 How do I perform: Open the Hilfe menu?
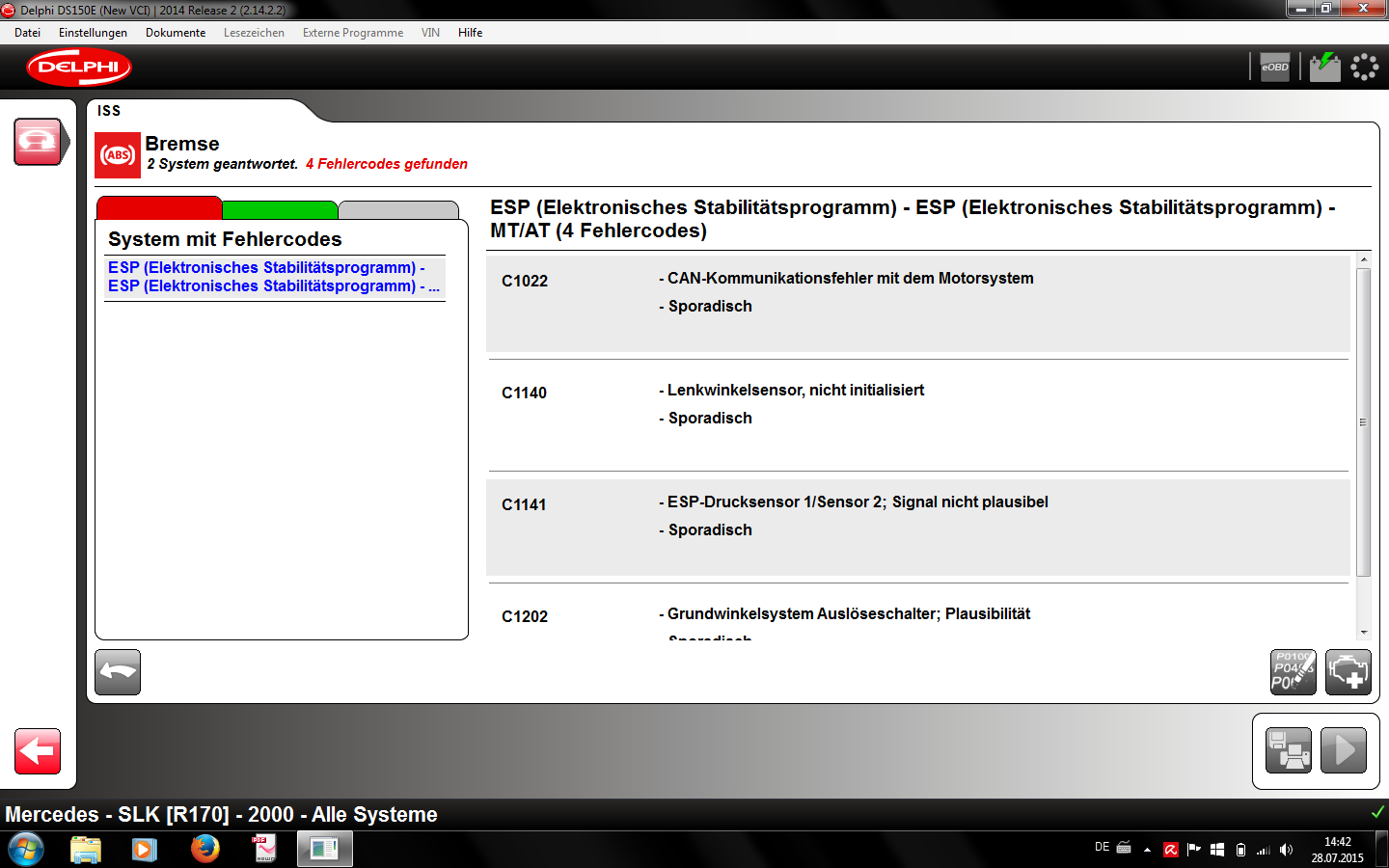470,33
